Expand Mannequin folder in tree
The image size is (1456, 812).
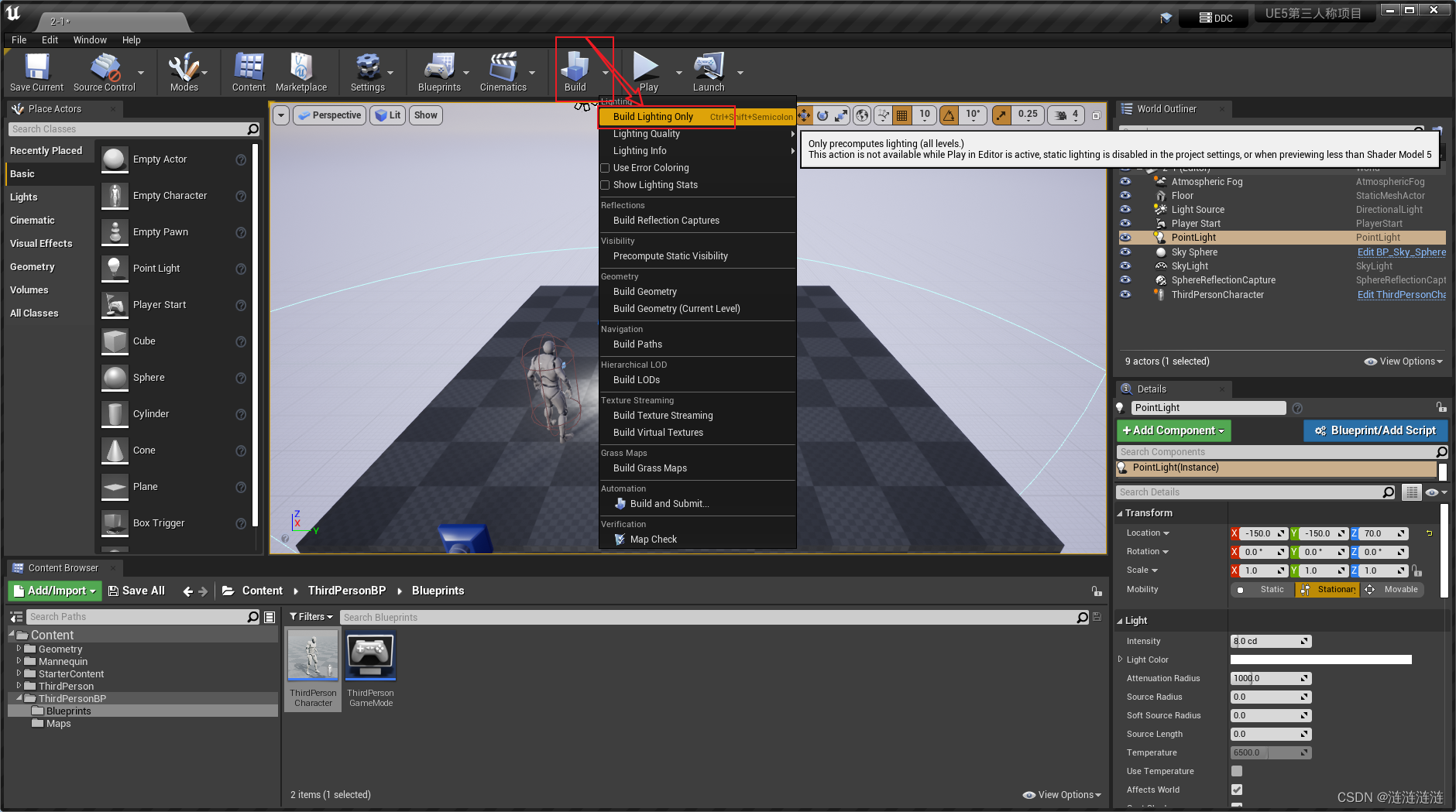(x=19, y=661)
